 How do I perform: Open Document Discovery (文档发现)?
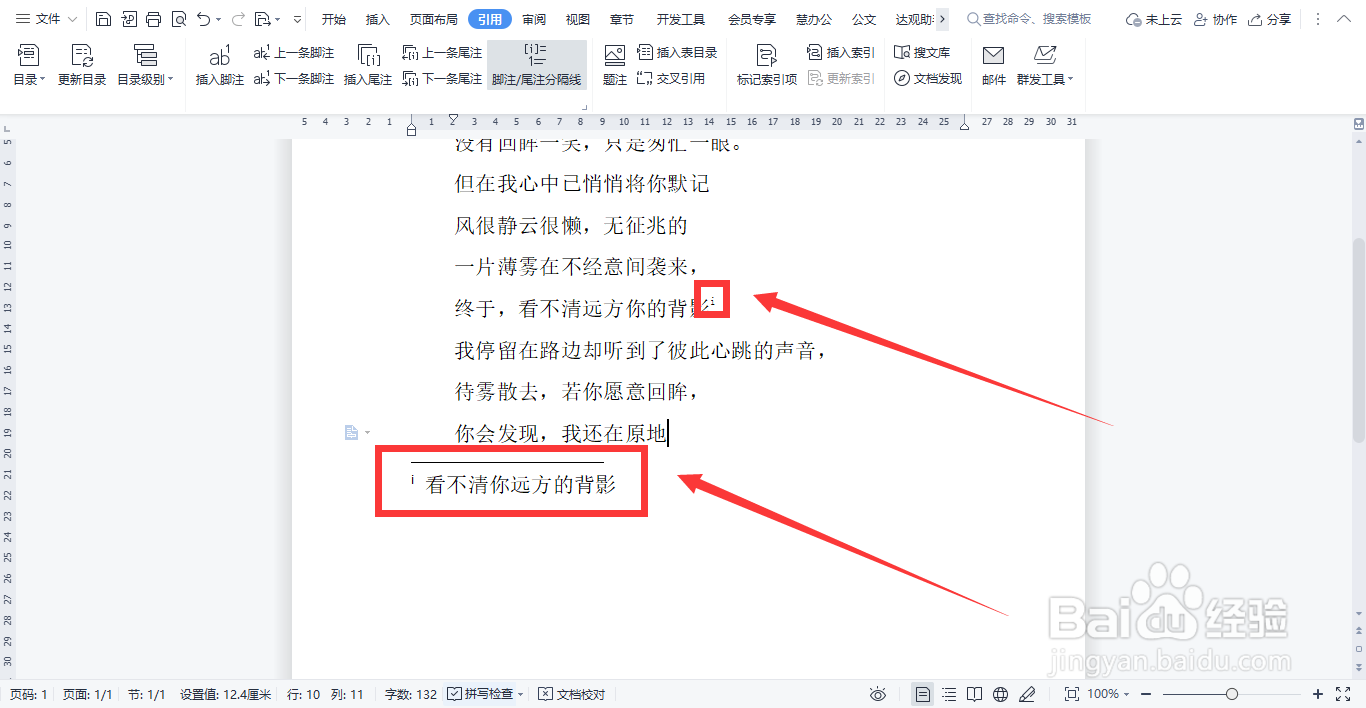click(x=928, y=78)
